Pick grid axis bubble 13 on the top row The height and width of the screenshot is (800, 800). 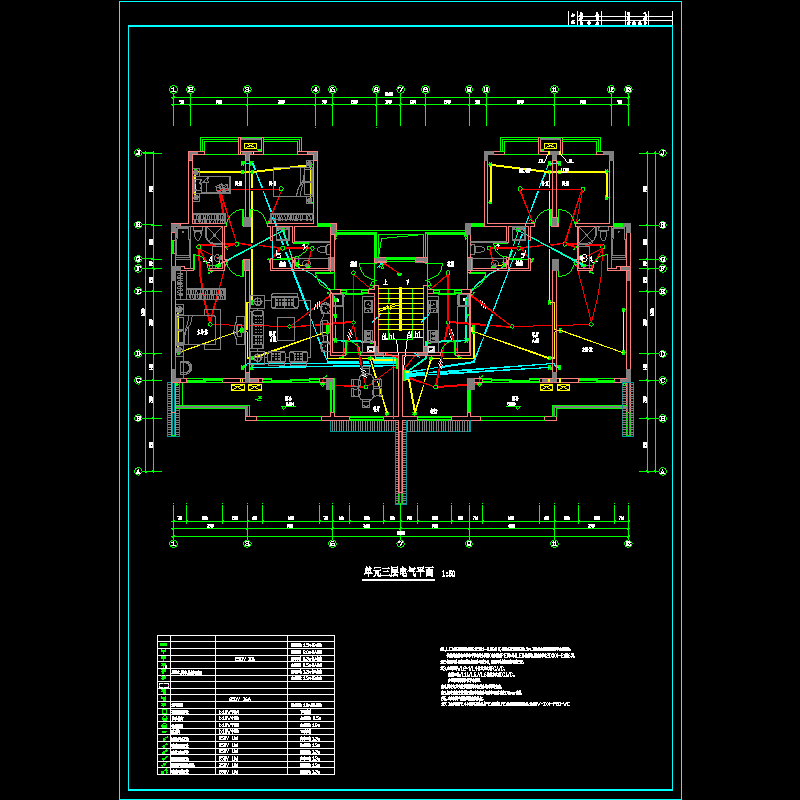pos(628,89)
